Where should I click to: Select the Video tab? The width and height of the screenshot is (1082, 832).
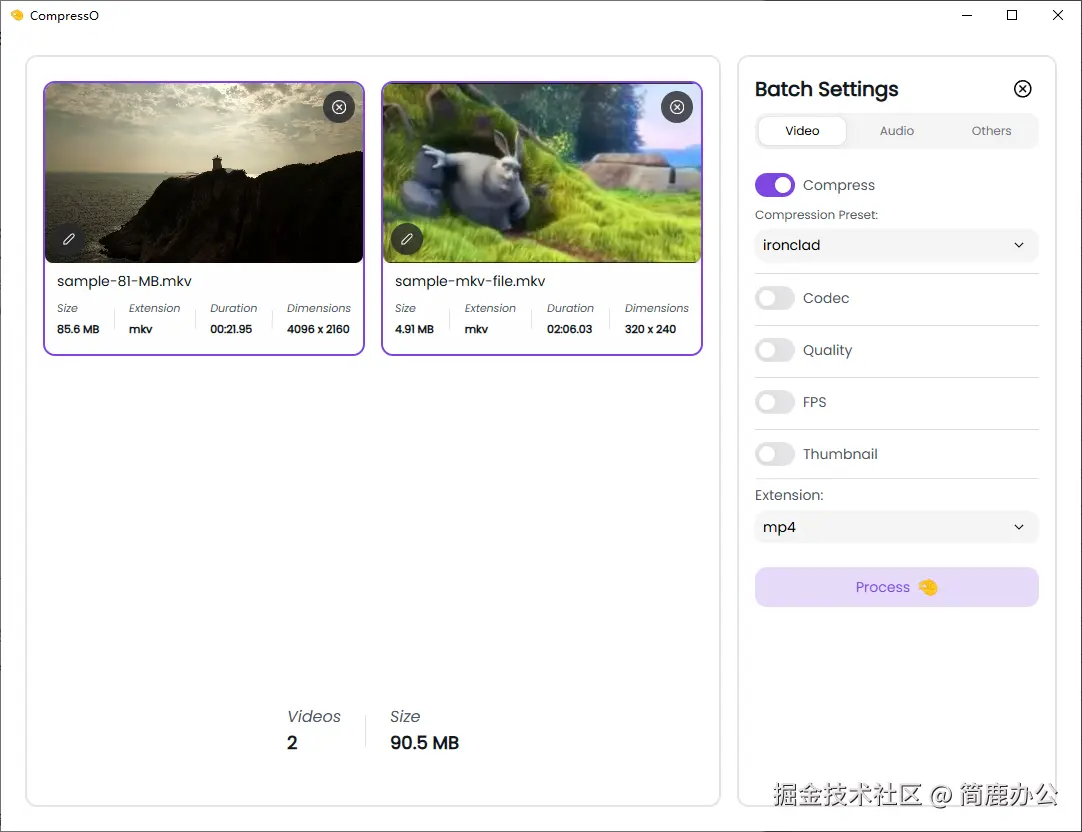coord(801,130)
